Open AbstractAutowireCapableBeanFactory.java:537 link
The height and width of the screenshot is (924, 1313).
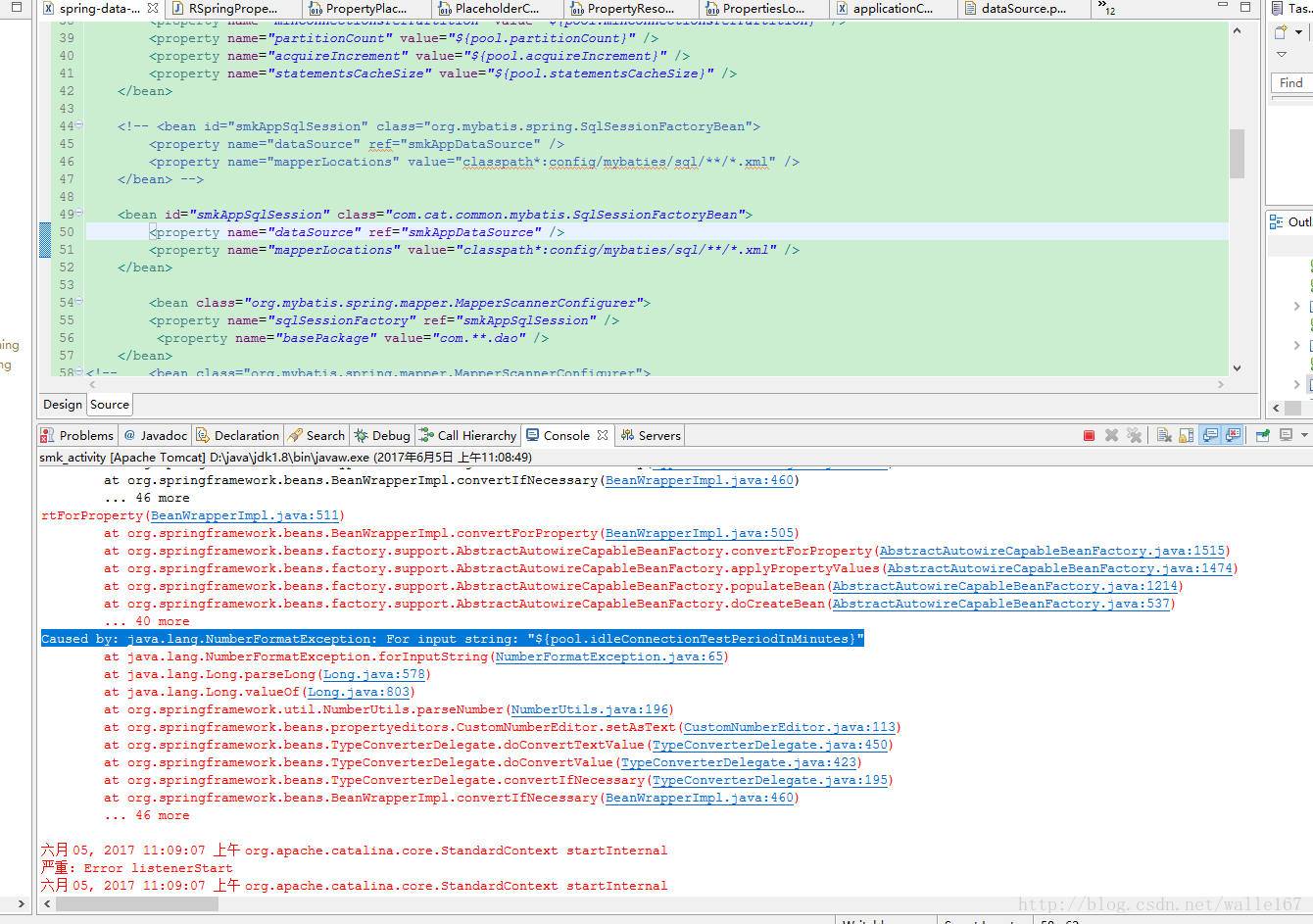[x=1001, y=604]
